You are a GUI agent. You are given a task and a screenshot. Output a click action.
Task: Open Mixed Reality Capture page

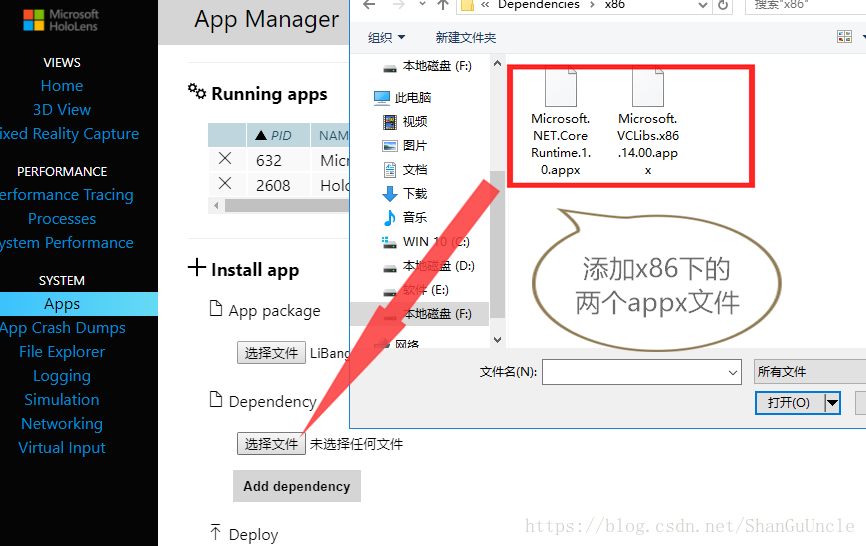(70, 134)
